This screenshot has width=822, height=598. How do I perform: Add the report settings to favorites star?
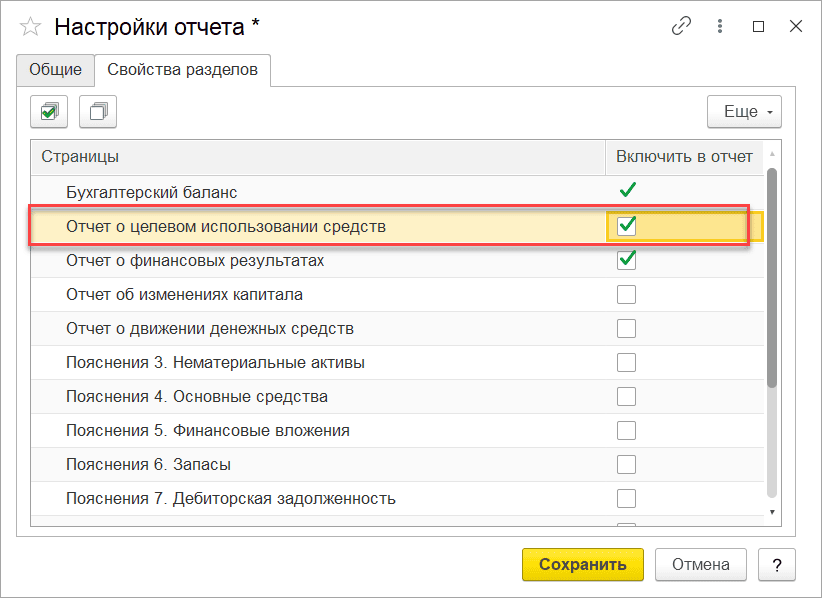(31, 27)
